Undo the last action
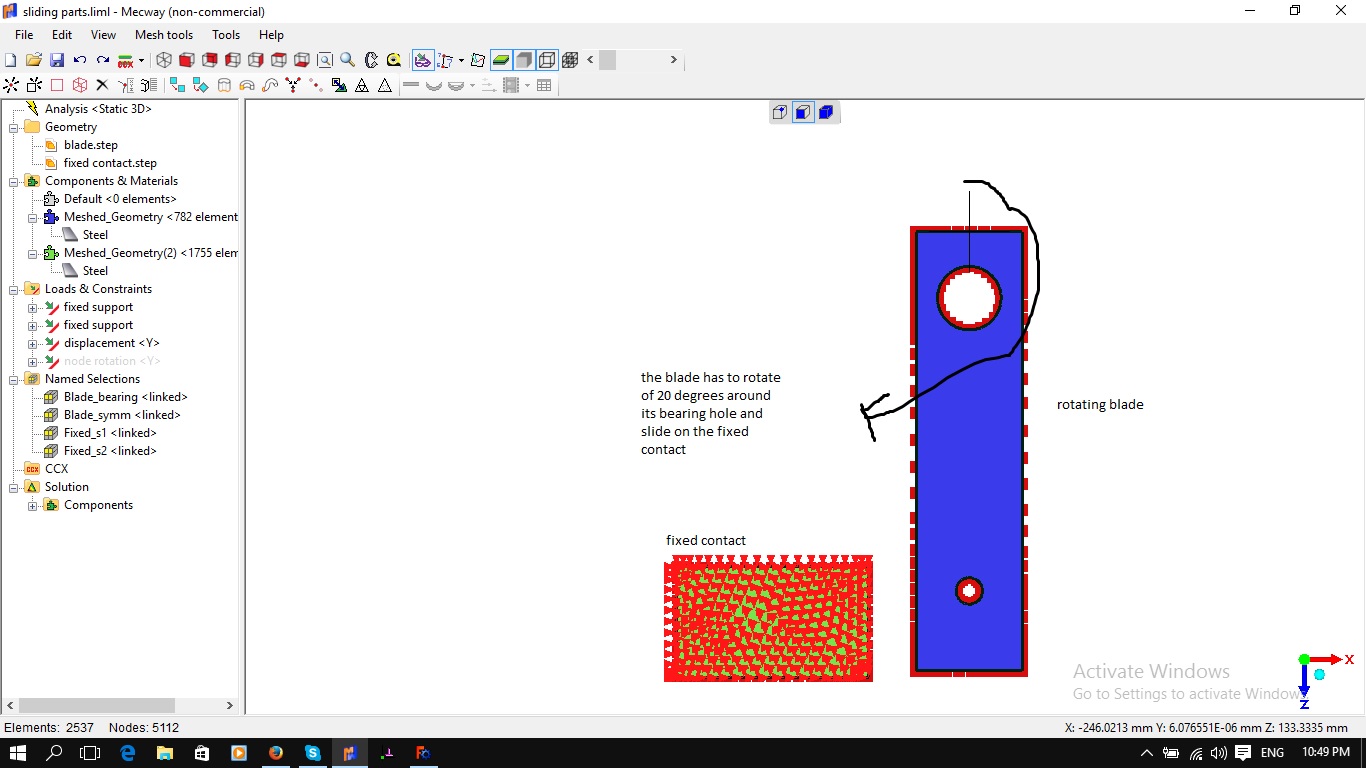The width and height of the screenshot is (1366, 768). [x=80, y=60]
